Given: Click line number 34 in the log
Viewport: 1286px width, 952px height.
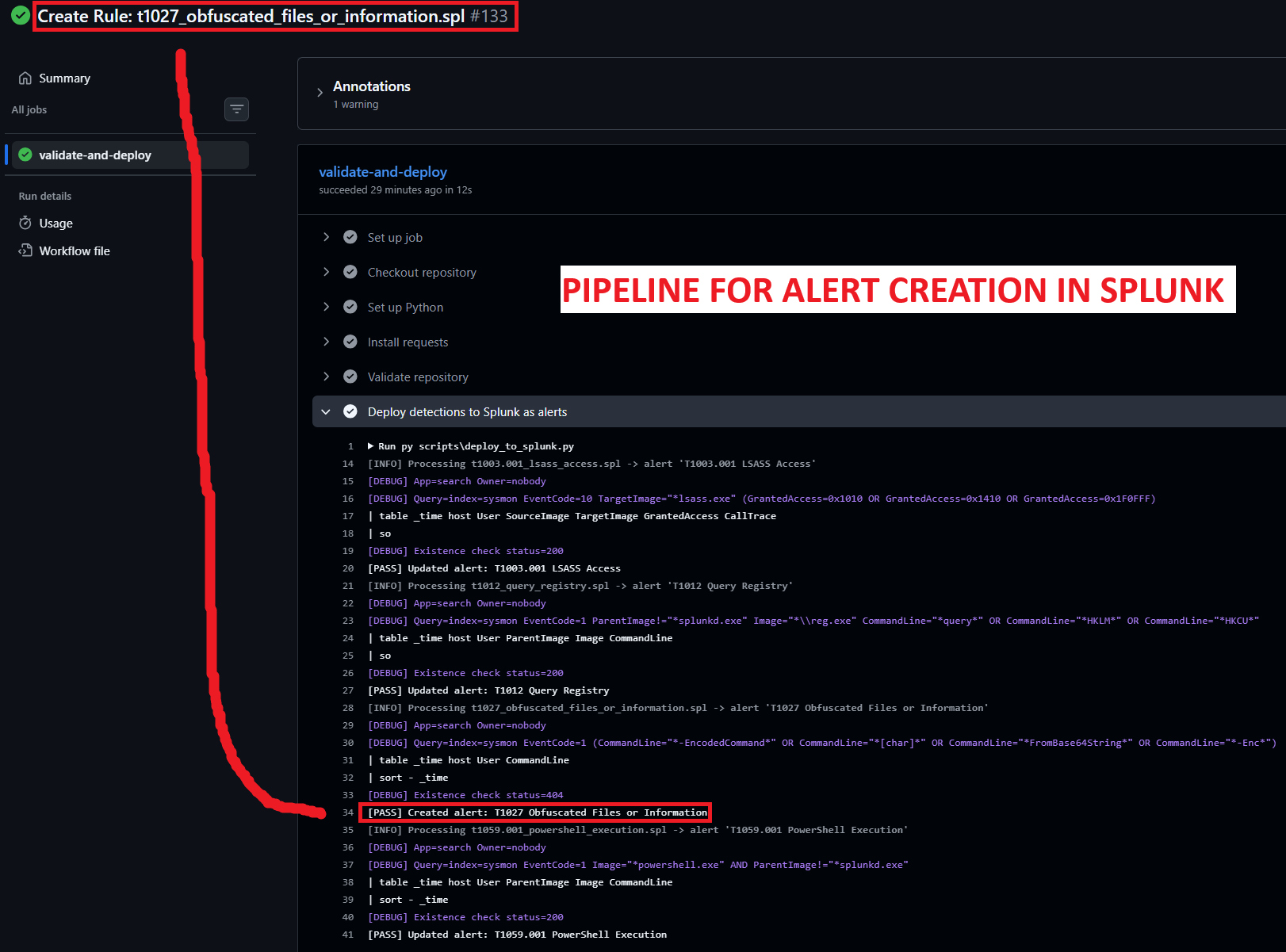Looking at the screenshot, I should [347, 812].
